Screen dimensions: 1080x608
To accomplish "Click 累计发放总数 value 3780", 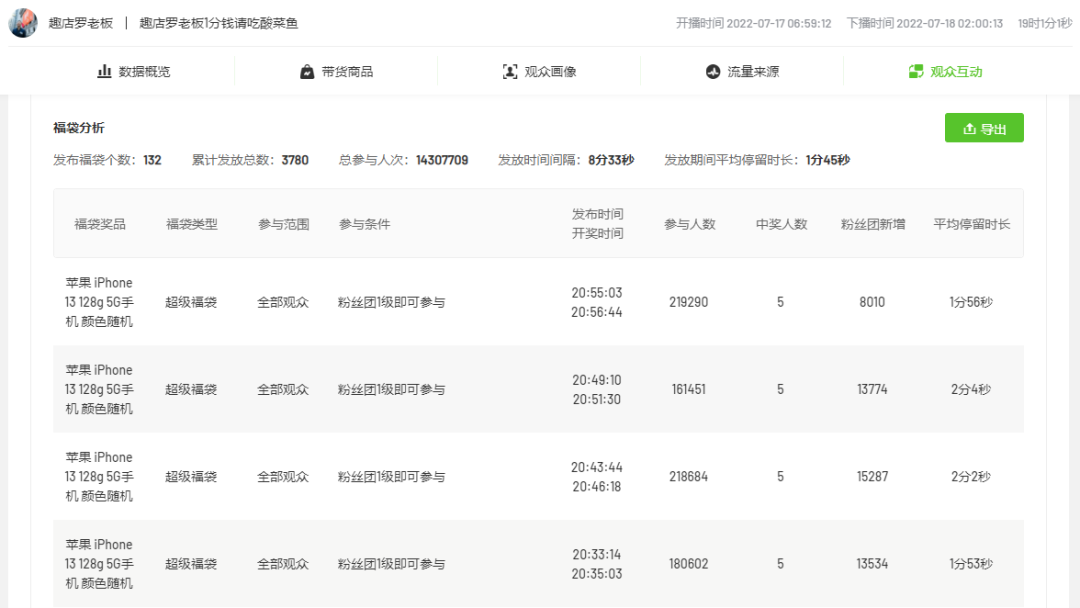I will pyautogui.click(x=295, y=160).
